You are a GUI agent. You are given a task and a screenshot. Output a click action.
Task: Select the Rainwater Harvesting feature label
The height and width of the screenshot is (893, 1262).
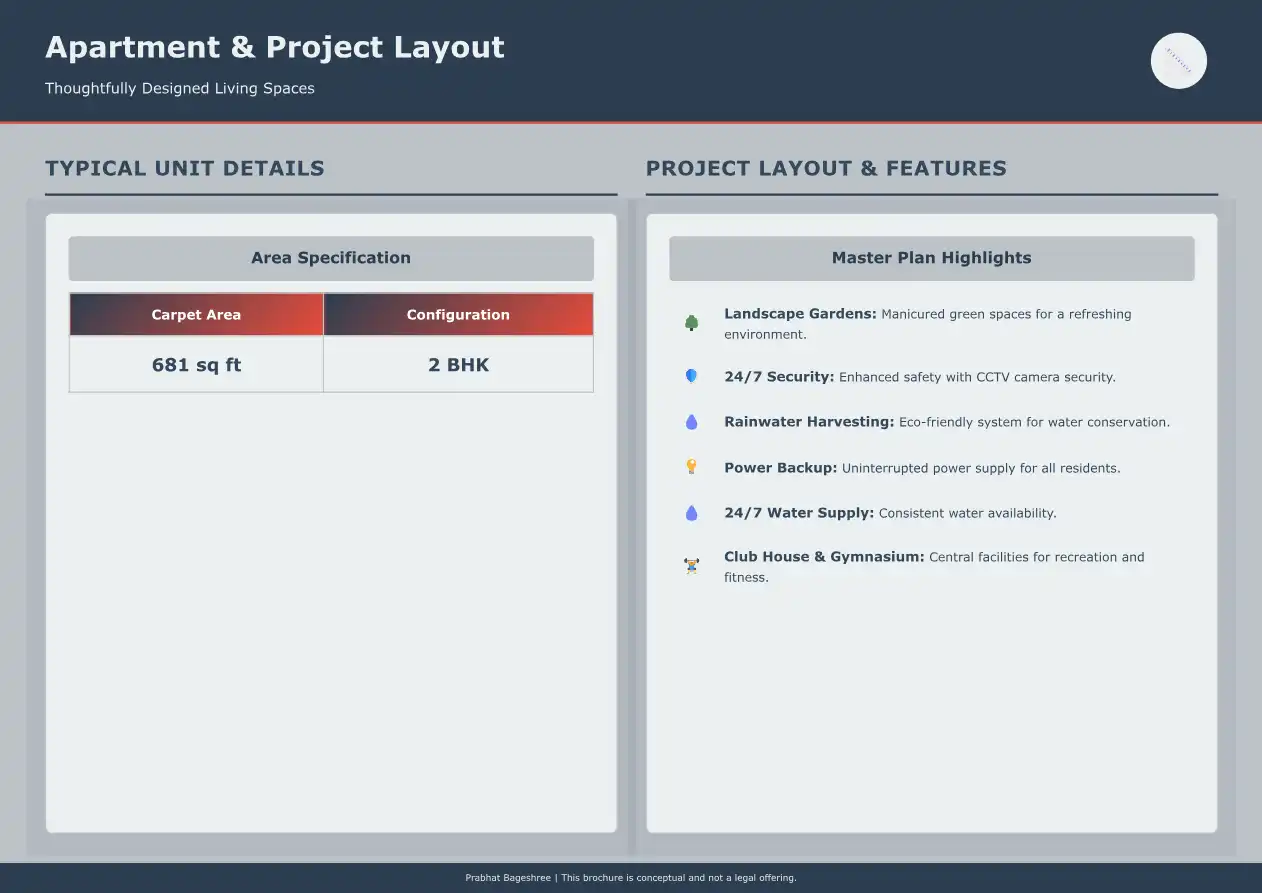coord(809,422)
